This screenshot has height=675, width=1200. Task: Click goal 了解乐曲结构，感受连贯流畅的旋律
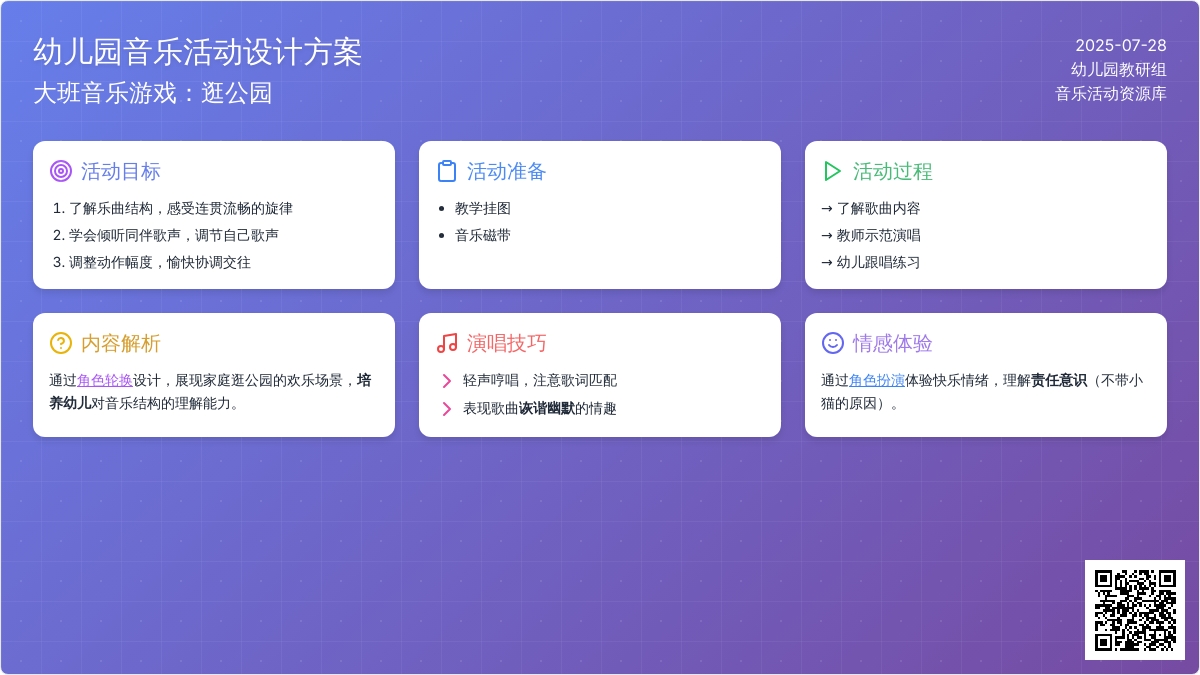181,208
